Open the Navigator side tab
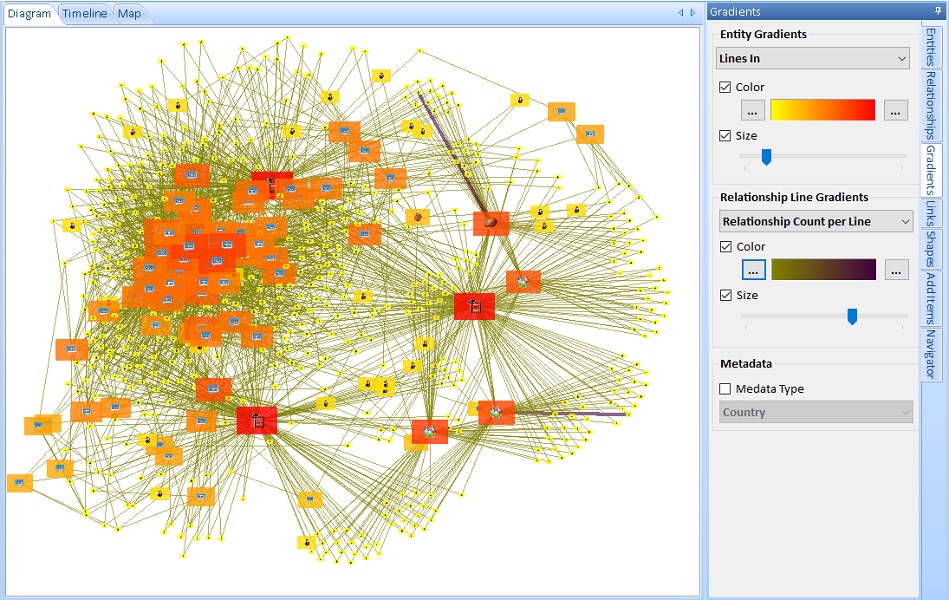949x600 pixels. tap(930, 354)
